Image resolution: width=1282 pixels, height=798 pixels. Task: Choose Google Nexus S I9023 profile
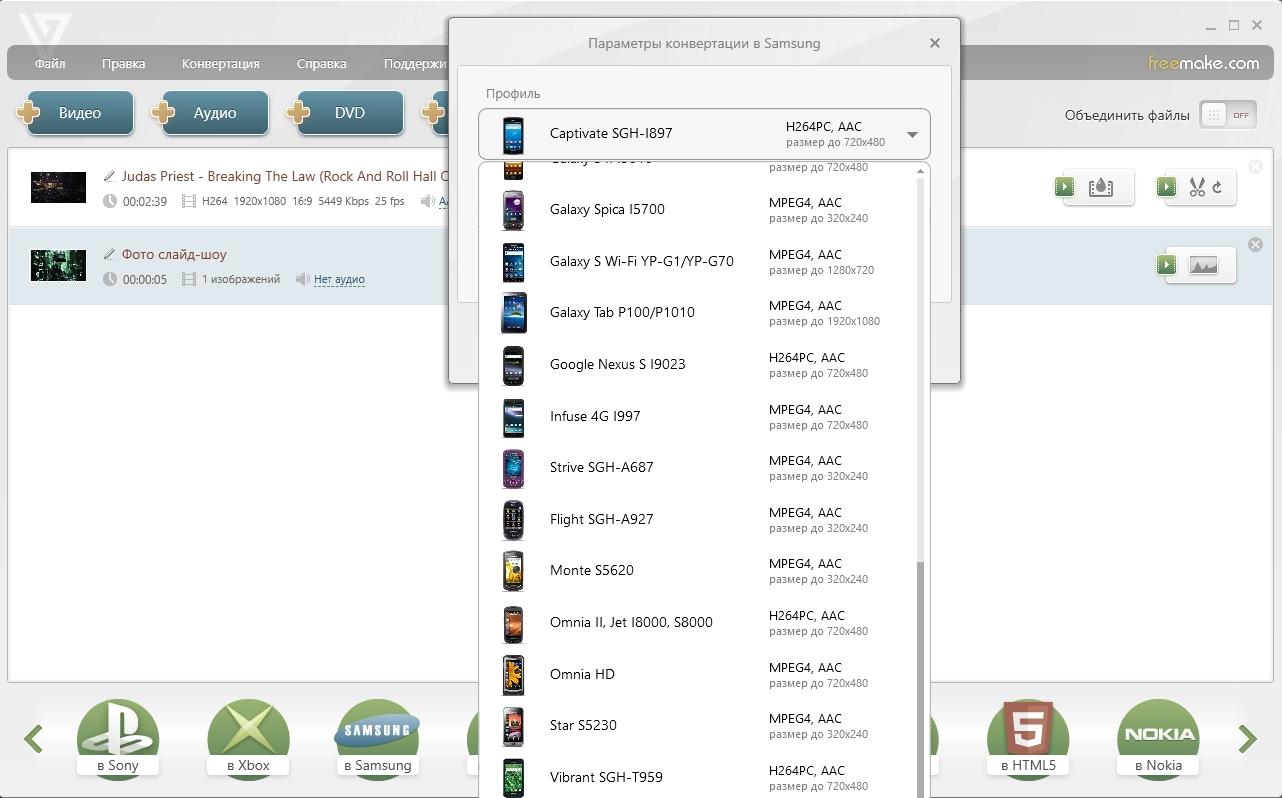tap(704, 365)
